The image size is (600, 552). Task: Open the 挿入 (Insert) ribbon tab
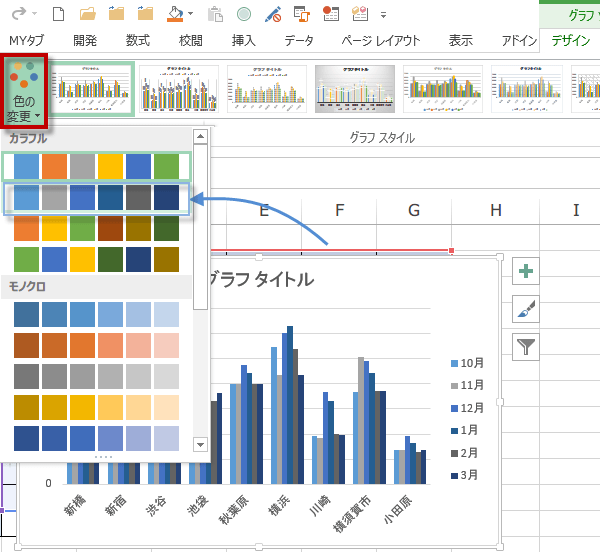point(243,41)
